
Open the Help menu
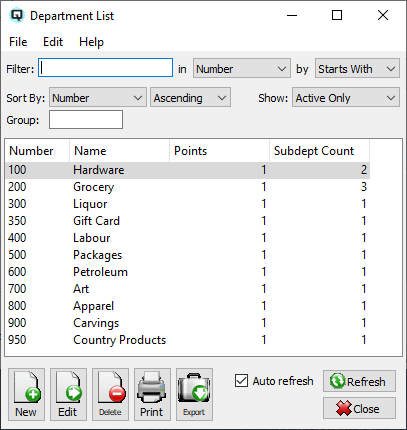click(x=91, y=42)
